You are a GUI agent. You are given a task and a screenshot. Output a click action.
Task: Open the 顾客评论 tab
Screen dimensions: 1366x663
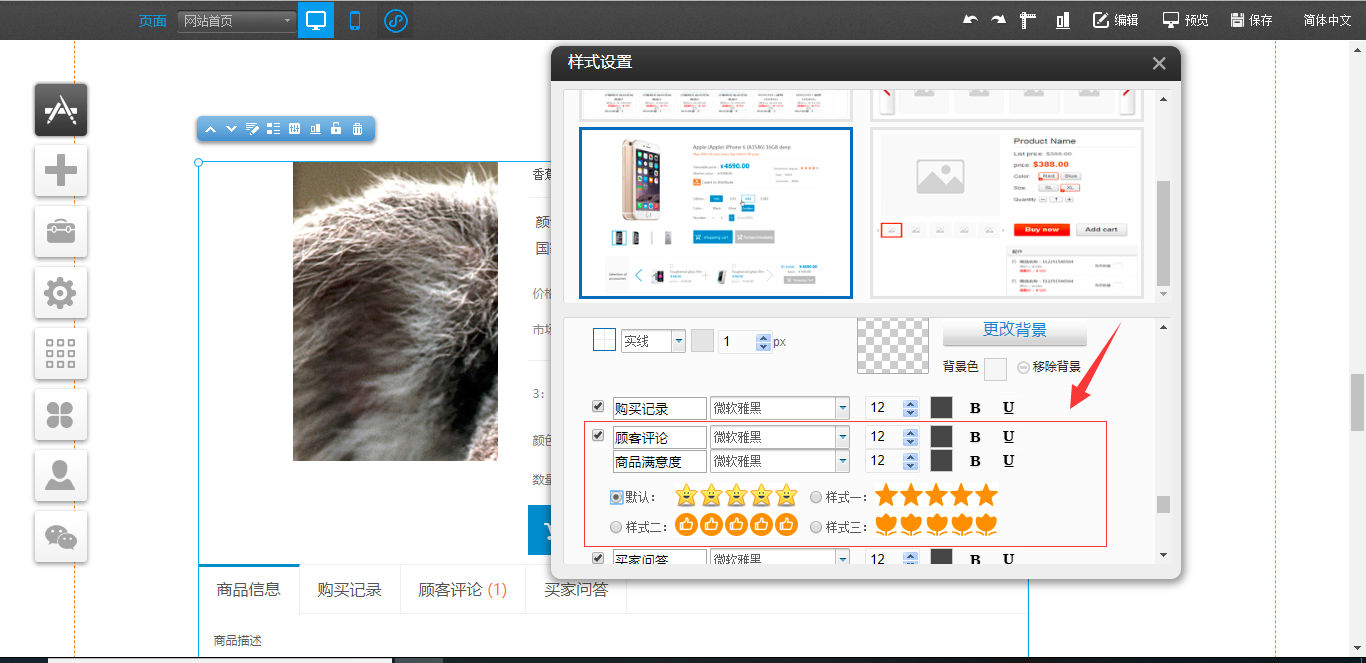[462, 590]
